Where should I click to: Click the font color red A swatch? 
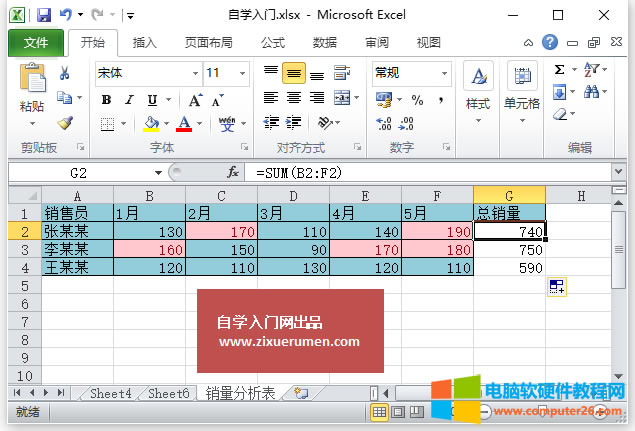click(x=183, y=123)
